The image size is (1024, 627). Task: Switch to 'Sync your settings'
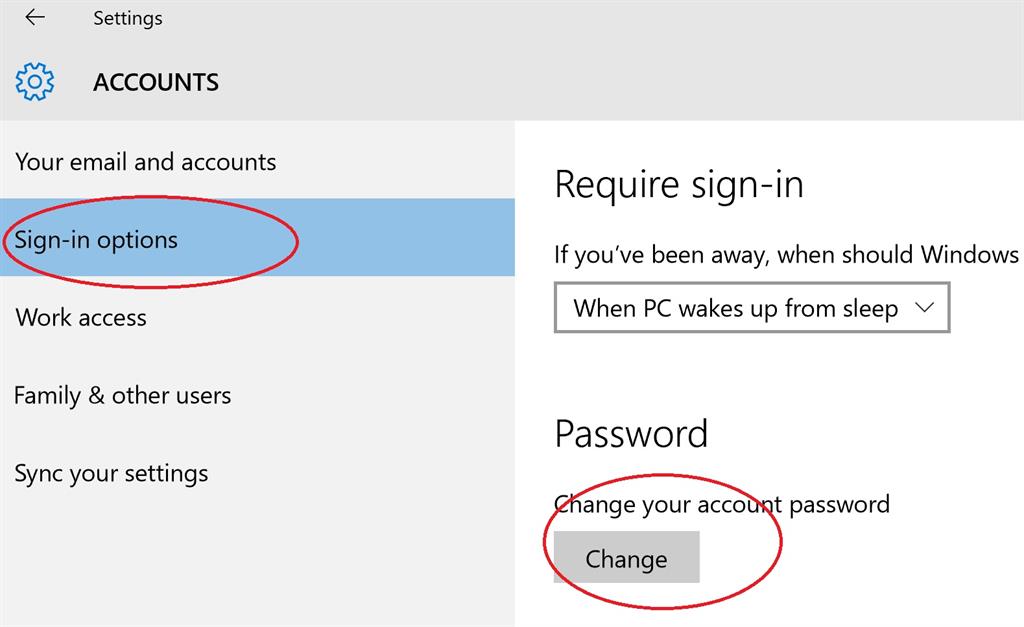coord(111,474)
